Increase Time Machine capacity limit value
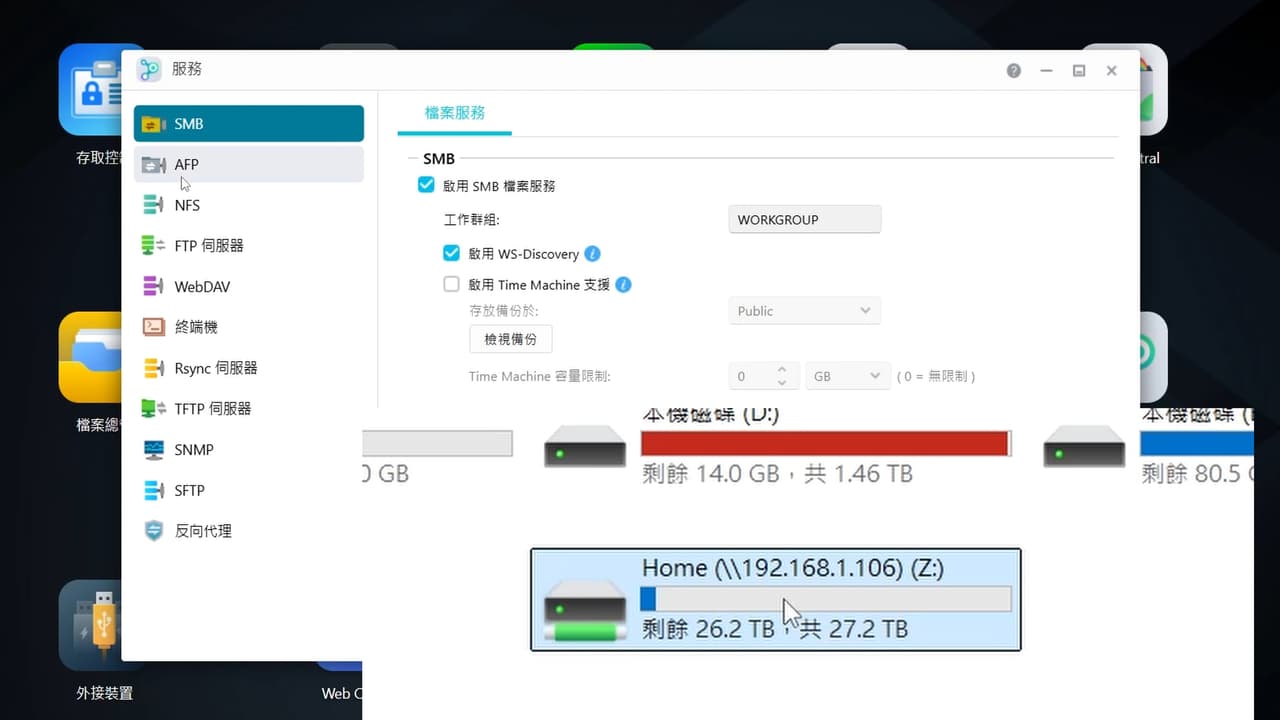This screenshot has width=1280, height=720. (783, 370)
